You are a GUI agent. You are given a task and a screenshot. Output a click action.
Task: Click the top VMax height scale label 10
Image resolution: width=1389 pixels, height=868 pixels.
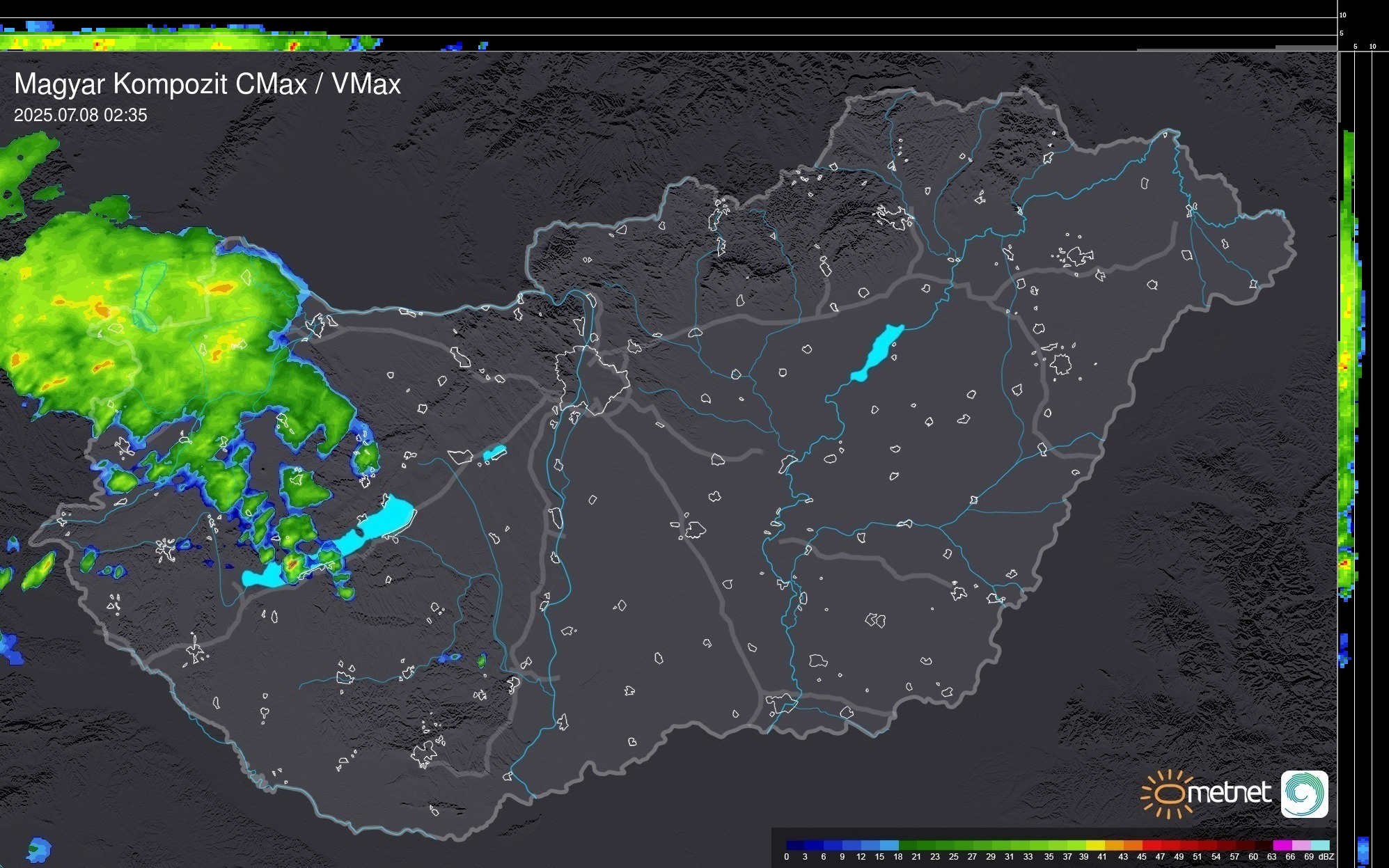click(1343, 15)
